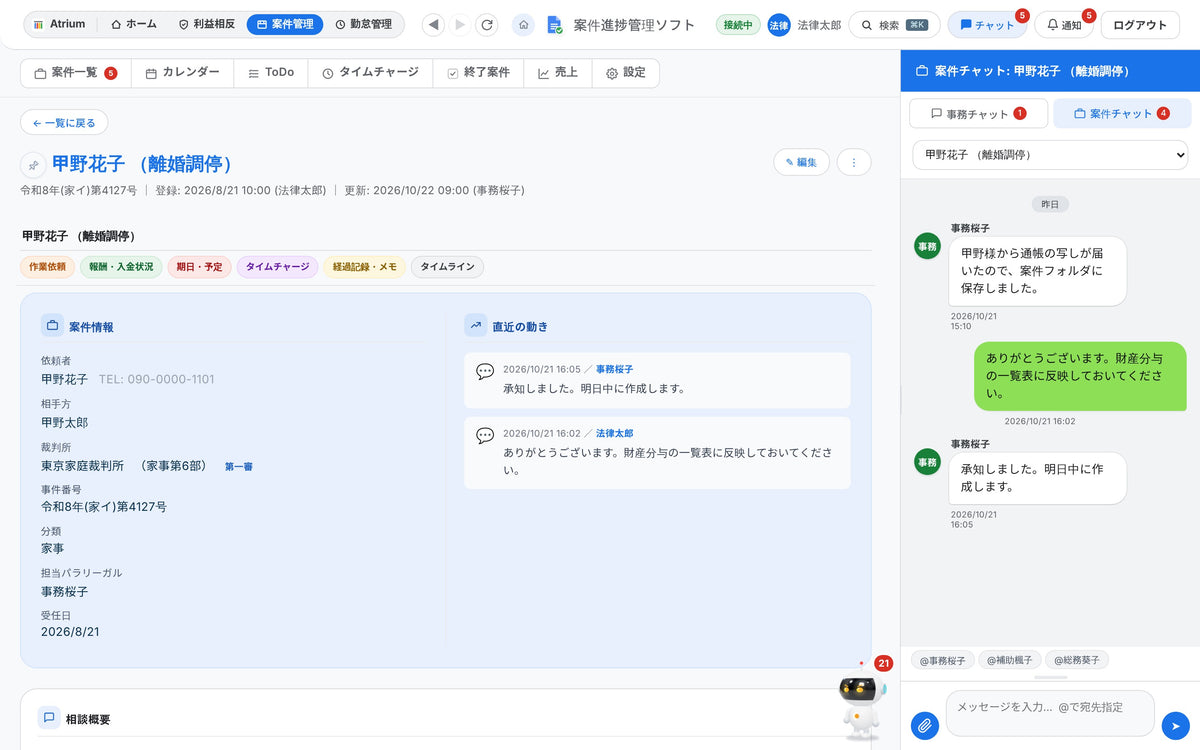Image resolution: width=1200 pixels, height=750 pixels.
Task: Expand the 甲野花子（離婚調停） case dropdown
Action: [x=1050, y=155]
